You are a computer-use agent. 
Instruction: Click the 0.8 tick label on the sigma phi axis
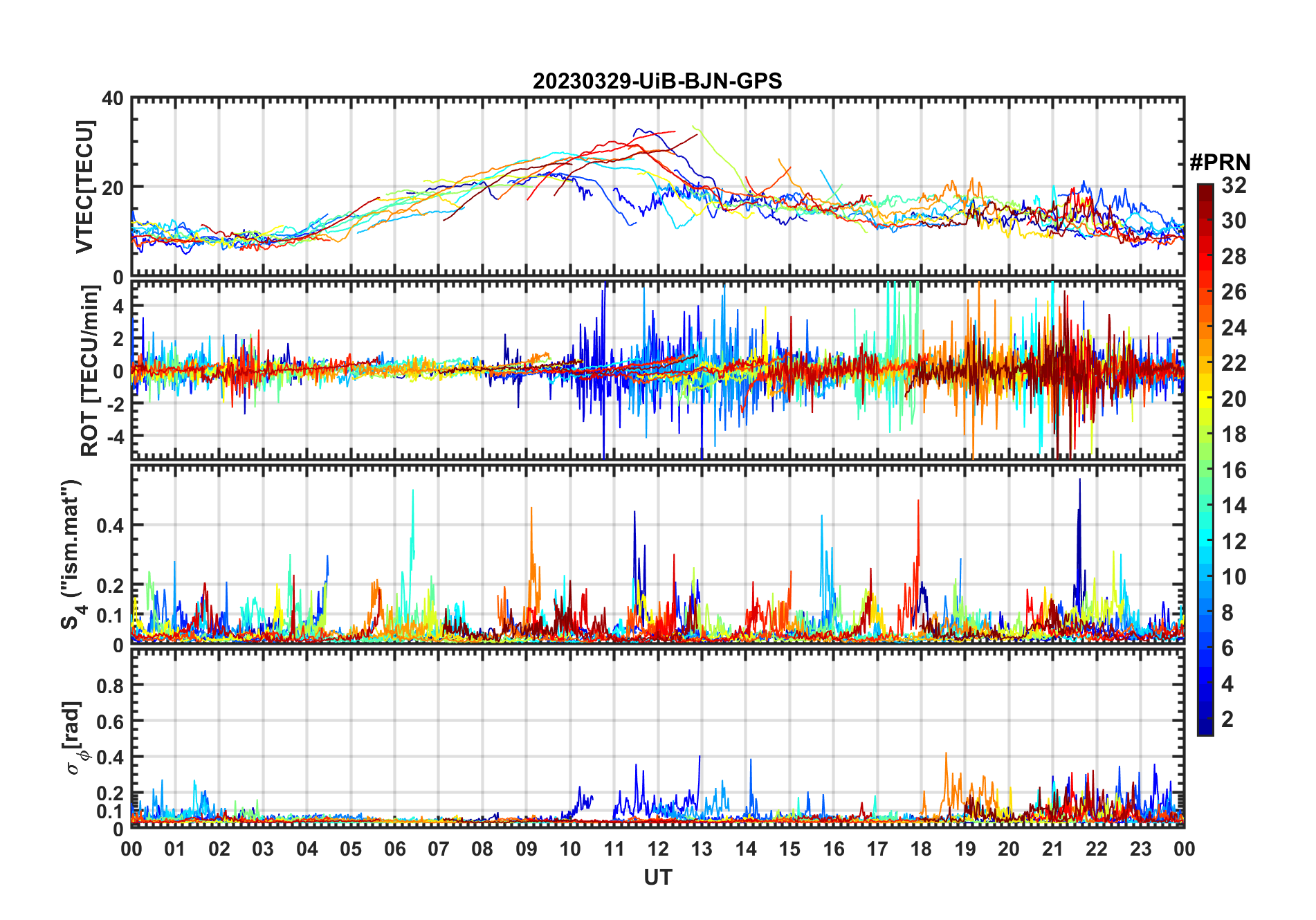(x=110, y=686)
